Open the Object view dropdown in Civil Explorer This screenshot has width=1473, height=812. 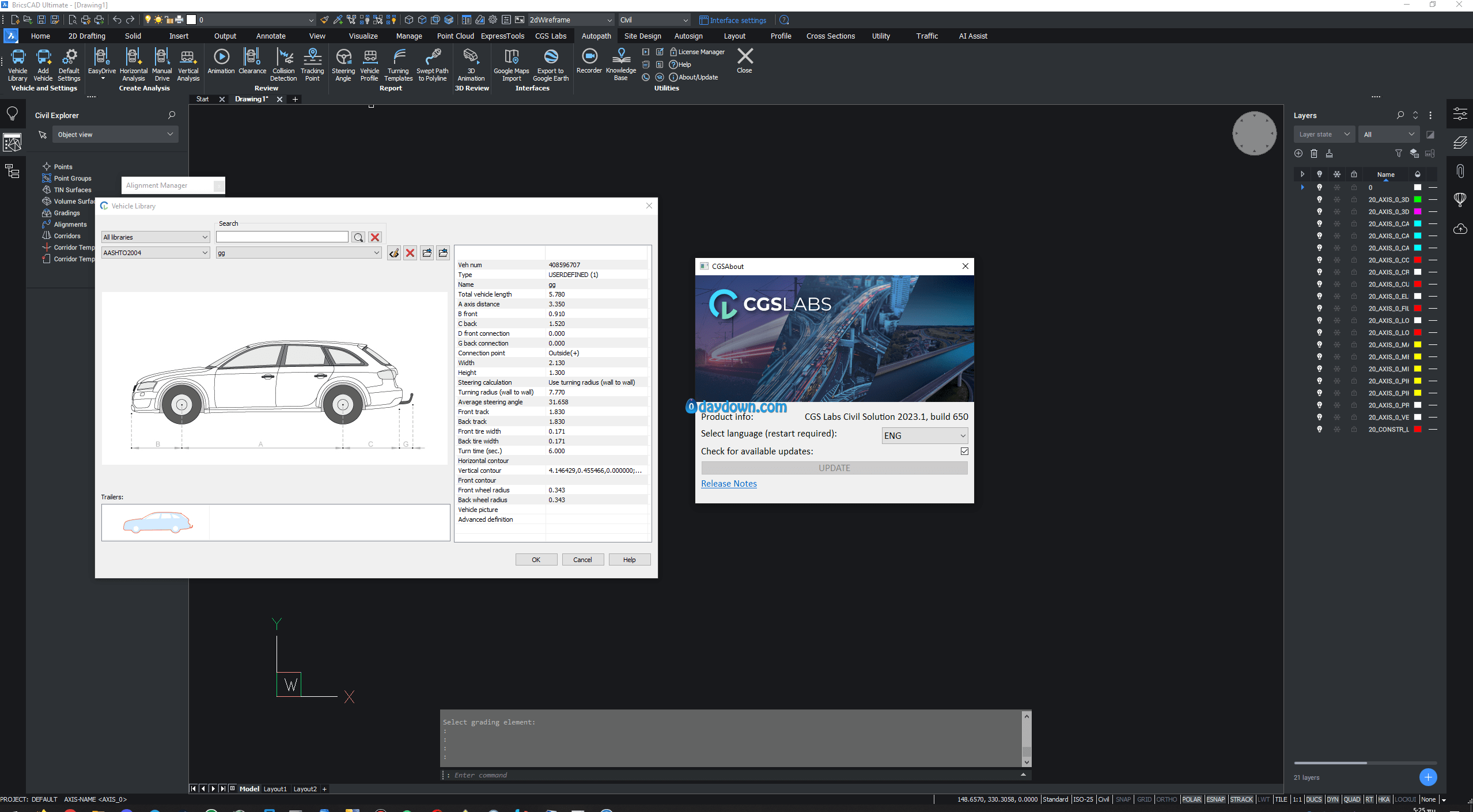(x=115, y=135)
